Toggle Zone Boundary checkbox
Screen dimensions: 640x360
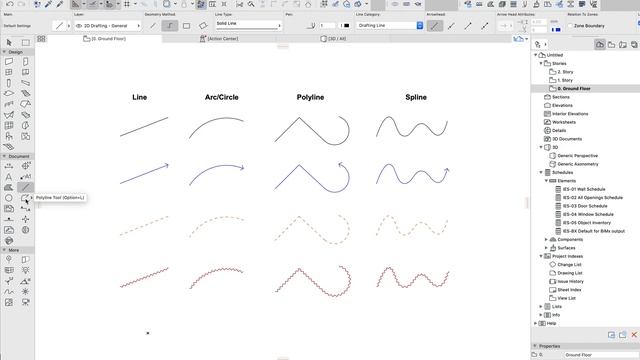tap(571, 26)
